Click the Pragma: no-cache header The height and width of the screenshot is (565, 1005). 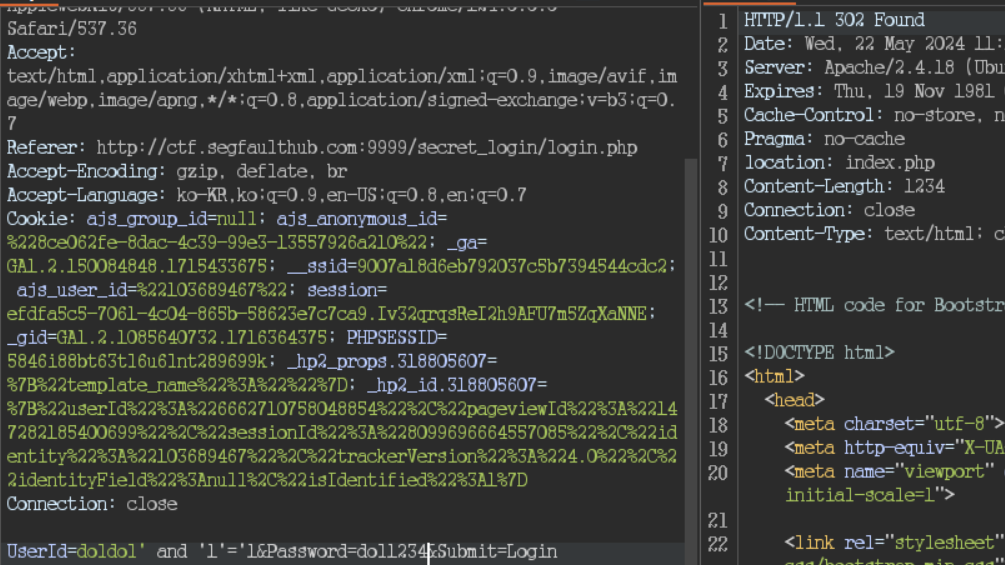[x=824, y=138]
